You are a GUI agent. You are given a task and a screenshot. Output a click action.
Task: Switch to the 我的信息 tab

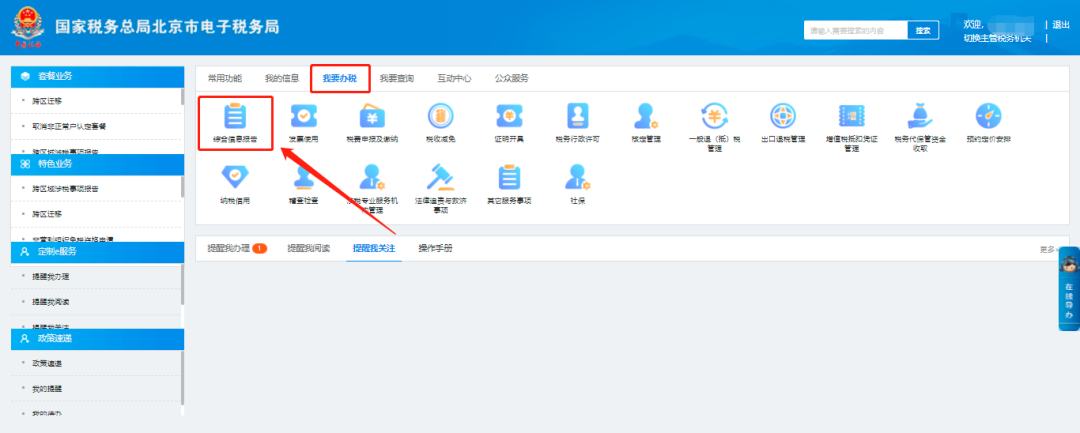coord(282,78)
